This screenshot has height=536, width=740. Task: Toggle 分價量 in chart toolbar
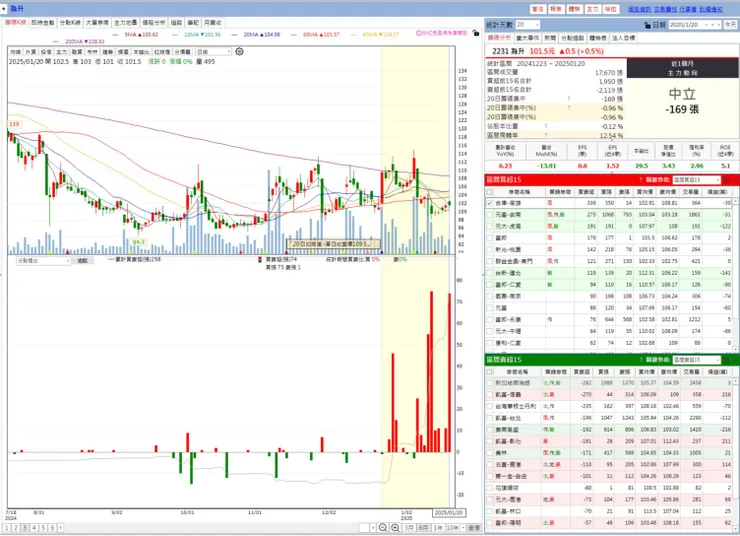click(x=182, y=51)
